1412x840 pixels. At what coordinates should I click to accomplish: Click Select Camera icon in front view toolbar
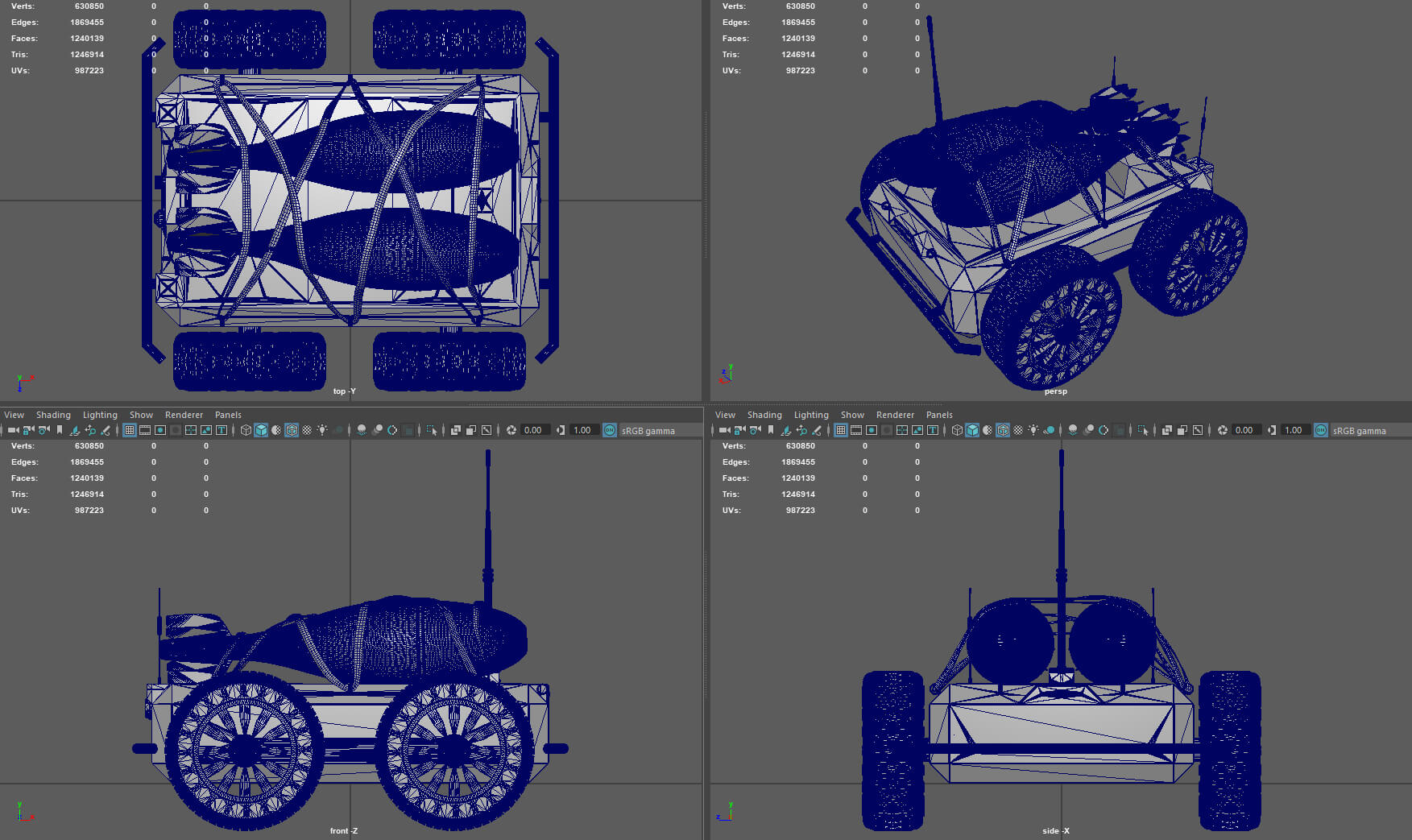tap(13, 430)
